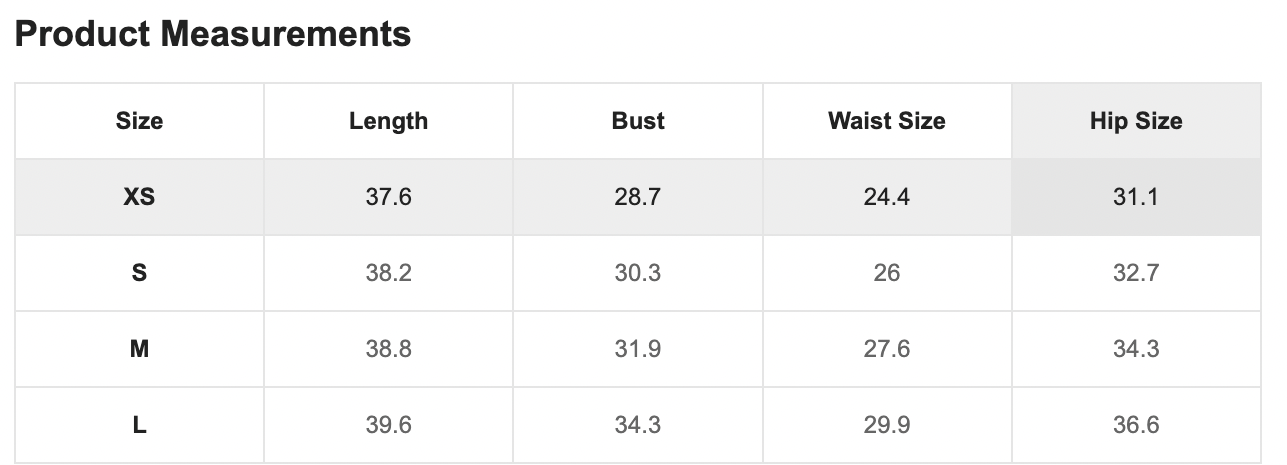The width and height of the screenshot is (1287, 465).
Task: Select the Hip Size column header
Action: [1136, 121]
